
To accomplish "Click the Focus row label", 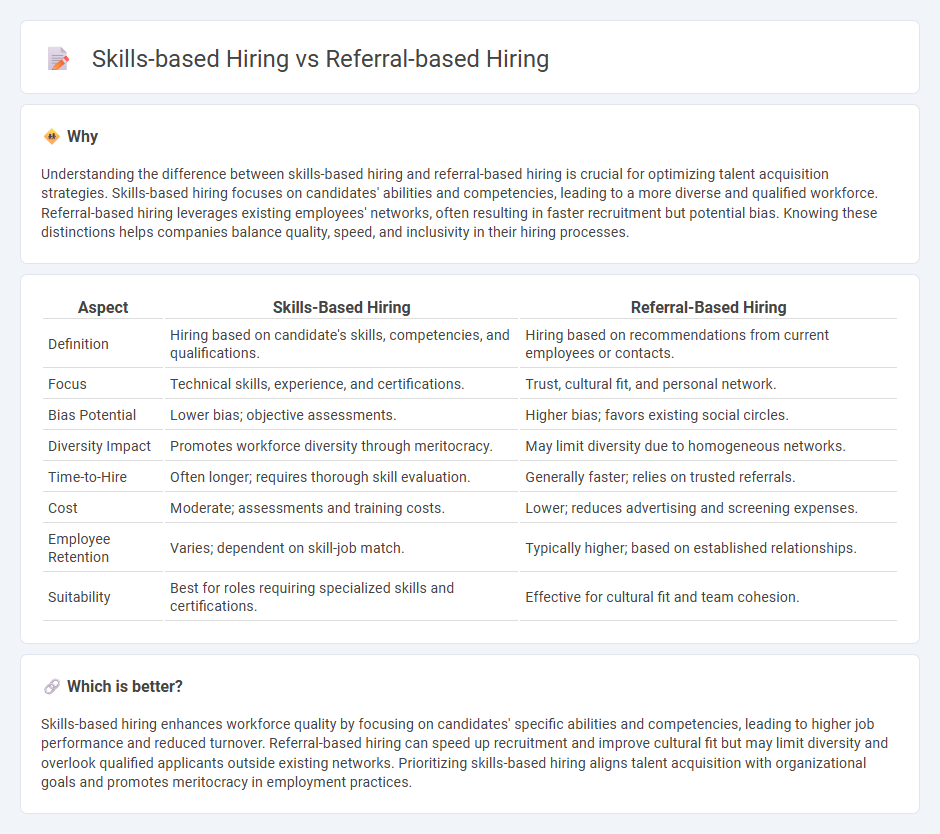I will click(x=67, y=384).
